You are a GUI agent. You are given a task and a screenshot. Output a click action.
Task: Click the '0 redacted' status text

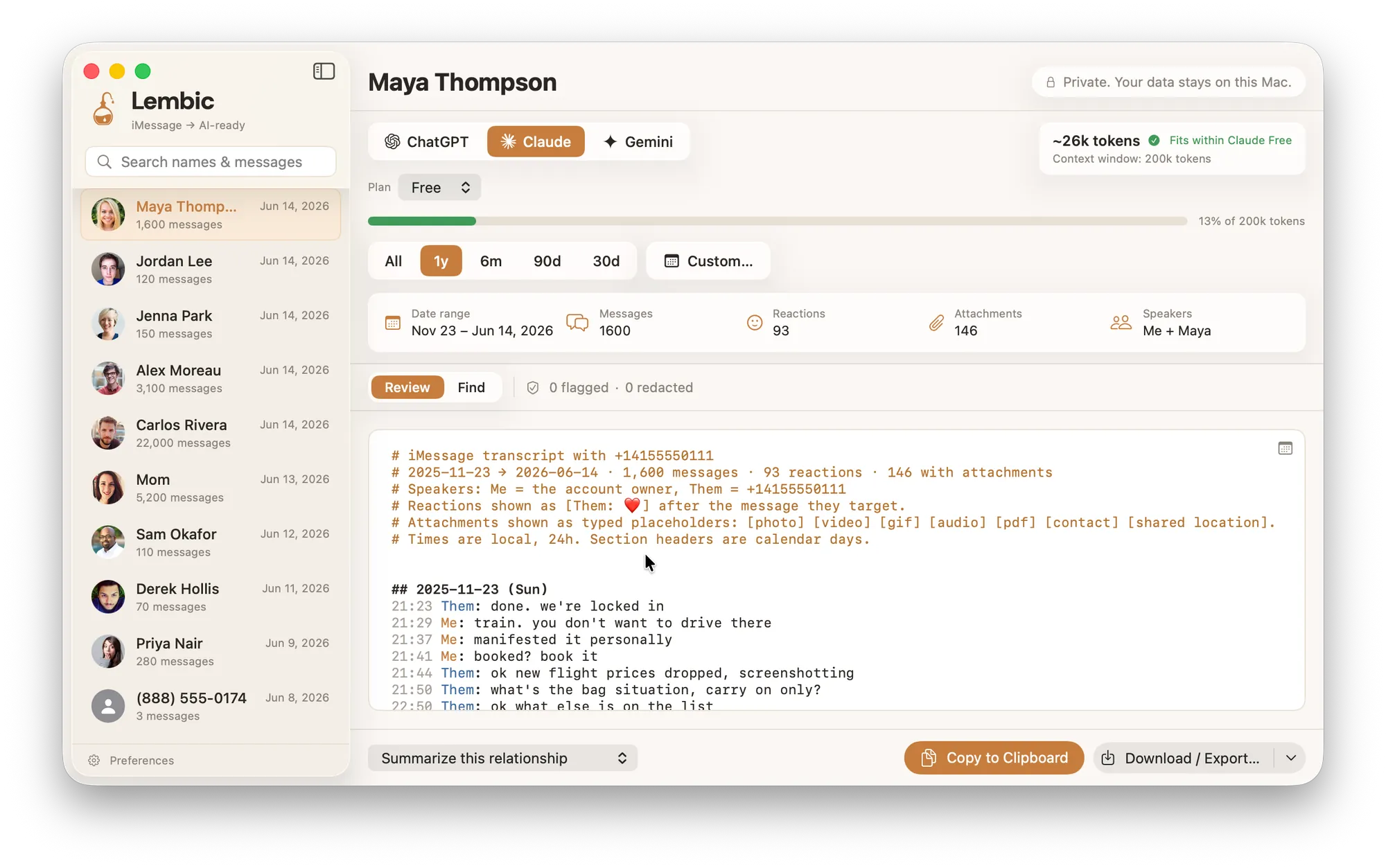659,388
